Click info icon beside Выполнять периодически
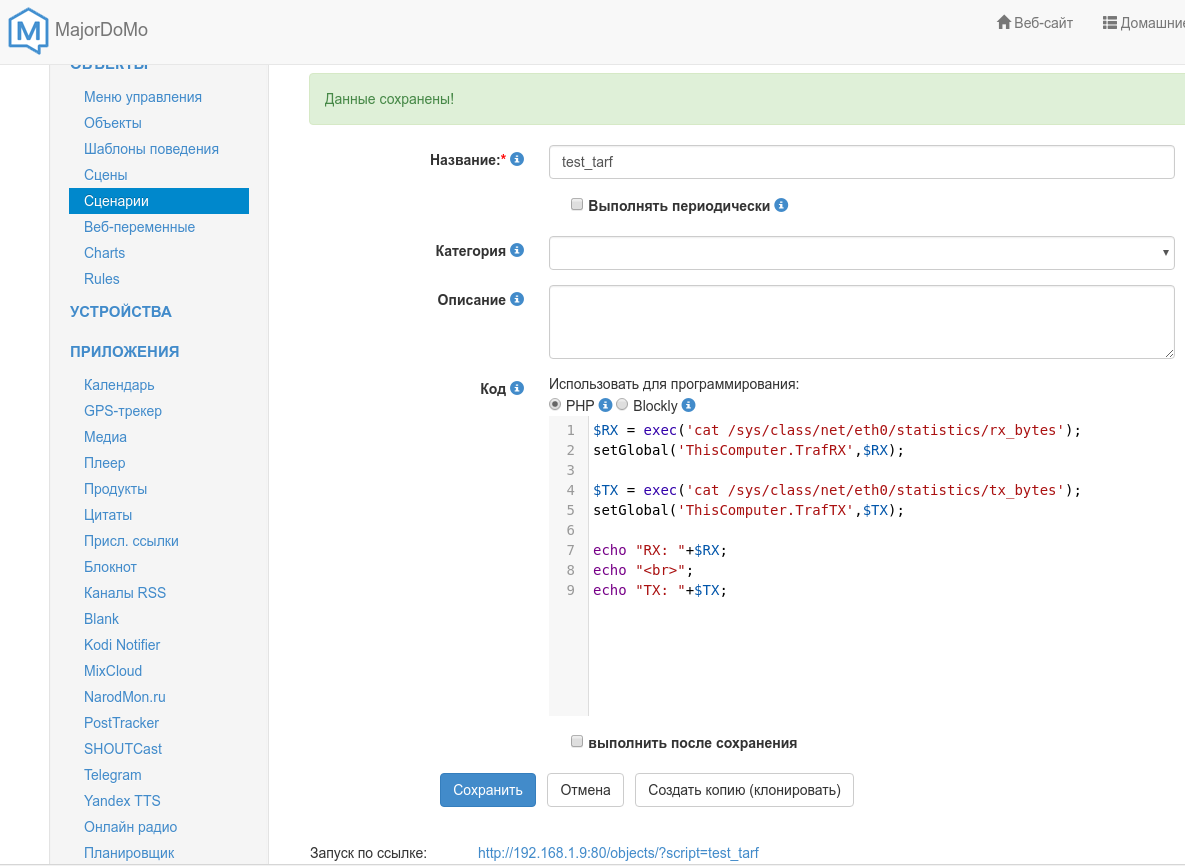This screenshot has height=866, width=1185. [781, 205]
